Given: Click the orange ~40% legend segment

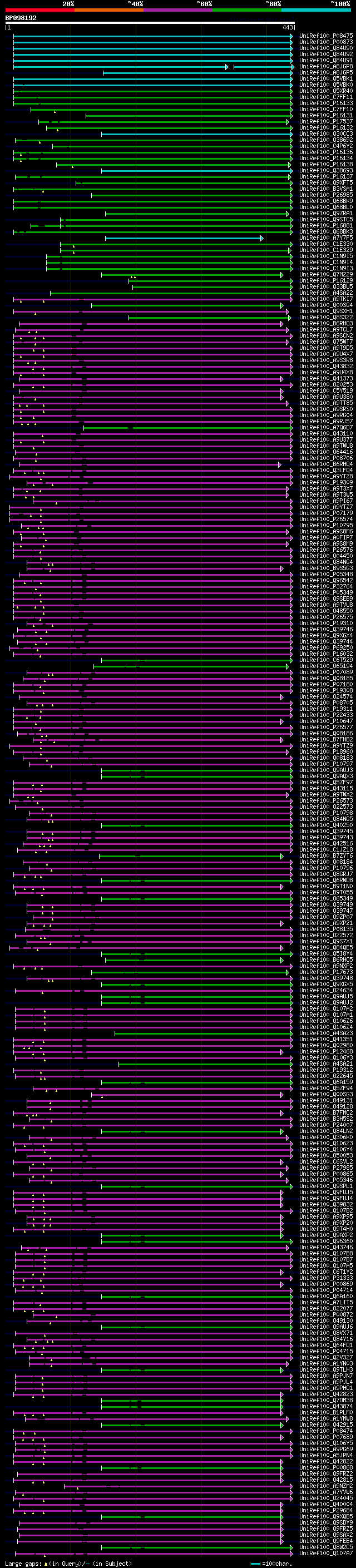Looking at the screenshot, I should [x=109, y=10].
